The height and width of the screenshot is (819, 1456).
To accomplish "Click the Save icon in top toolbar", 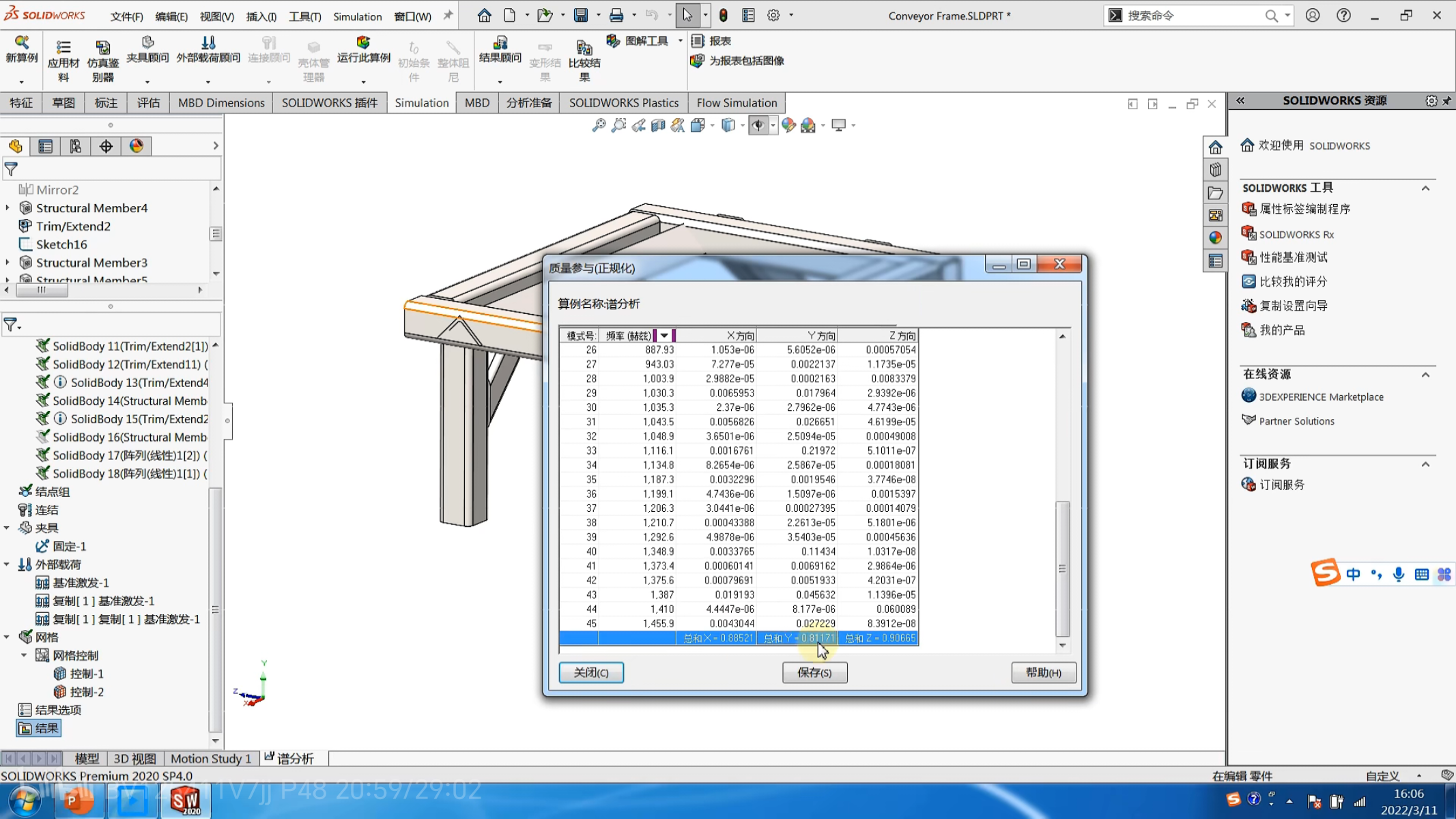I will (x=581, y=15).
